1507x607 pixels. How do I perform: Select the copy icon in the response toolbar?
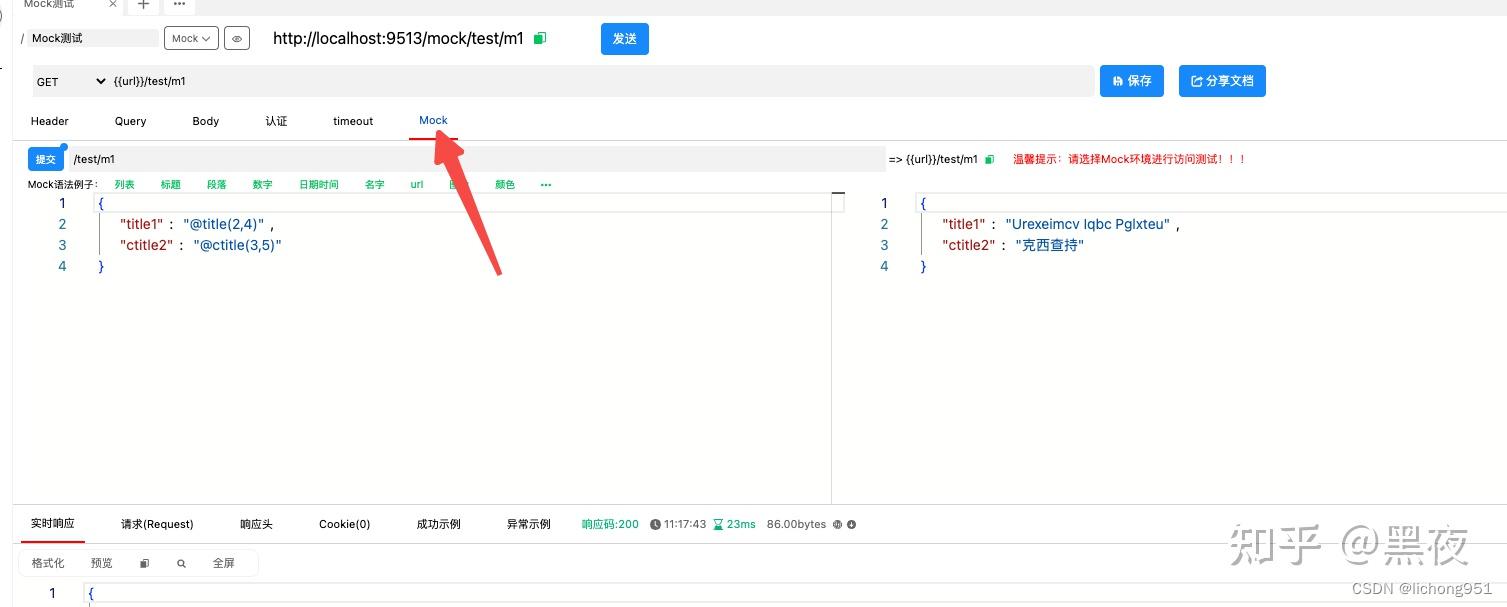click(143, 562)
